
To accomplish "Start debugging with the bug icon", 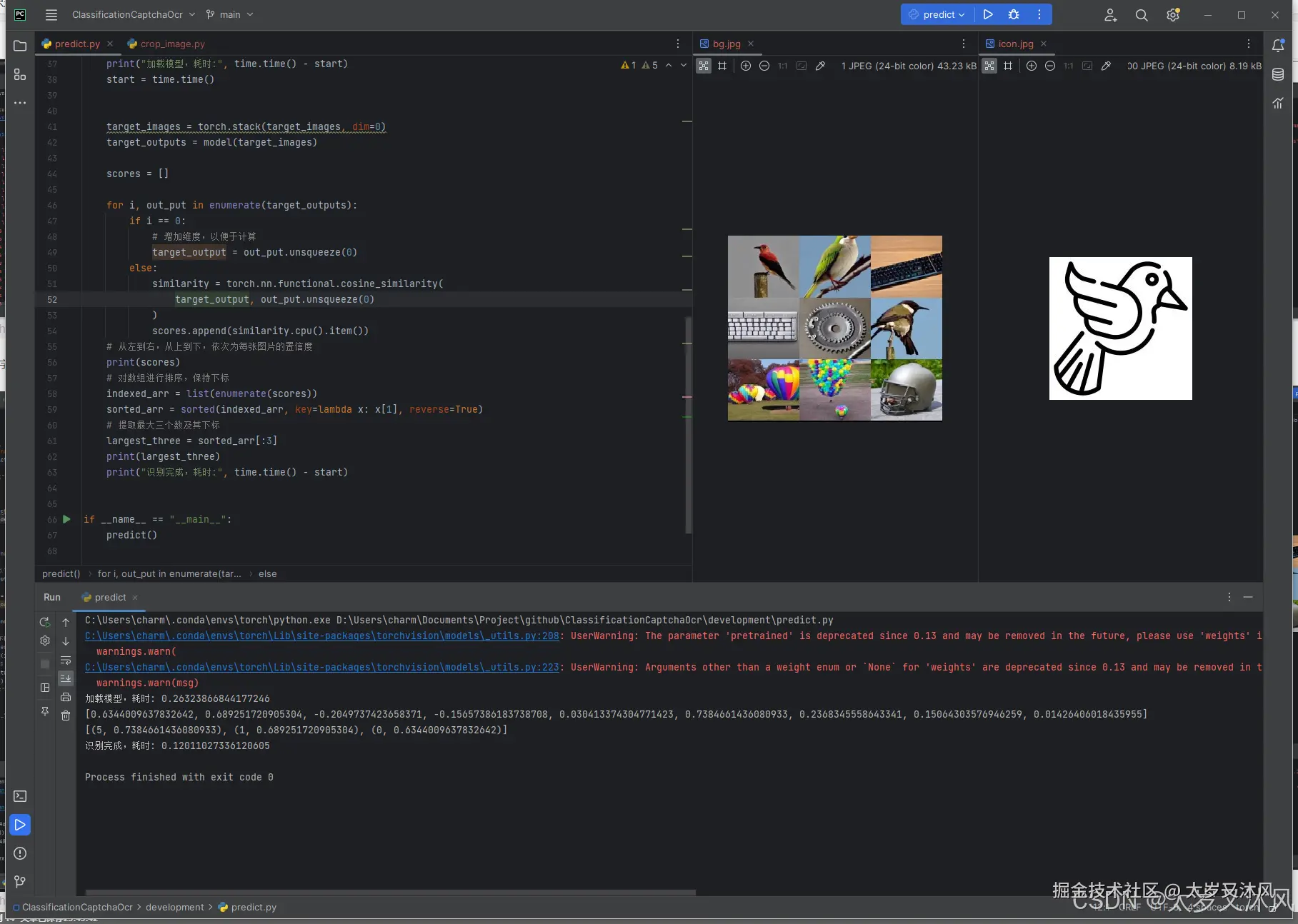I will pos(1014,15).
